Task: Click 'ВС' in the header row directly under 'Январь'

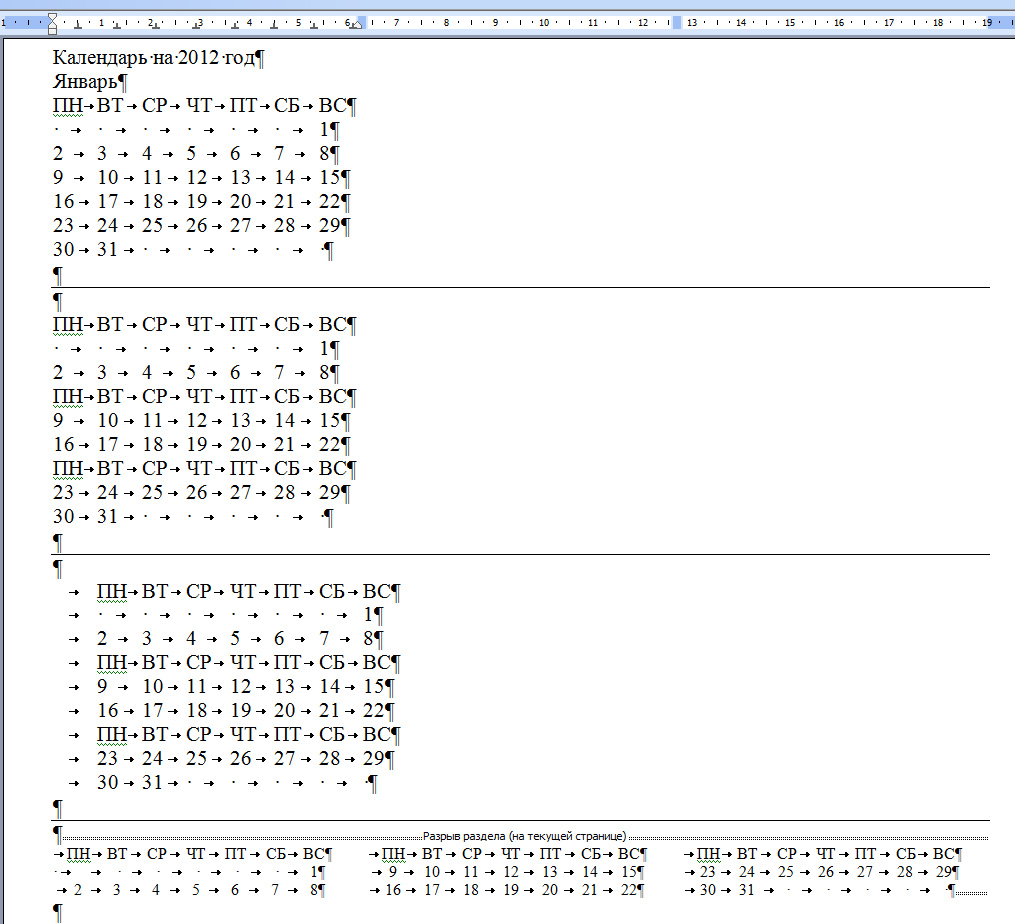Action: coord(333,106)
